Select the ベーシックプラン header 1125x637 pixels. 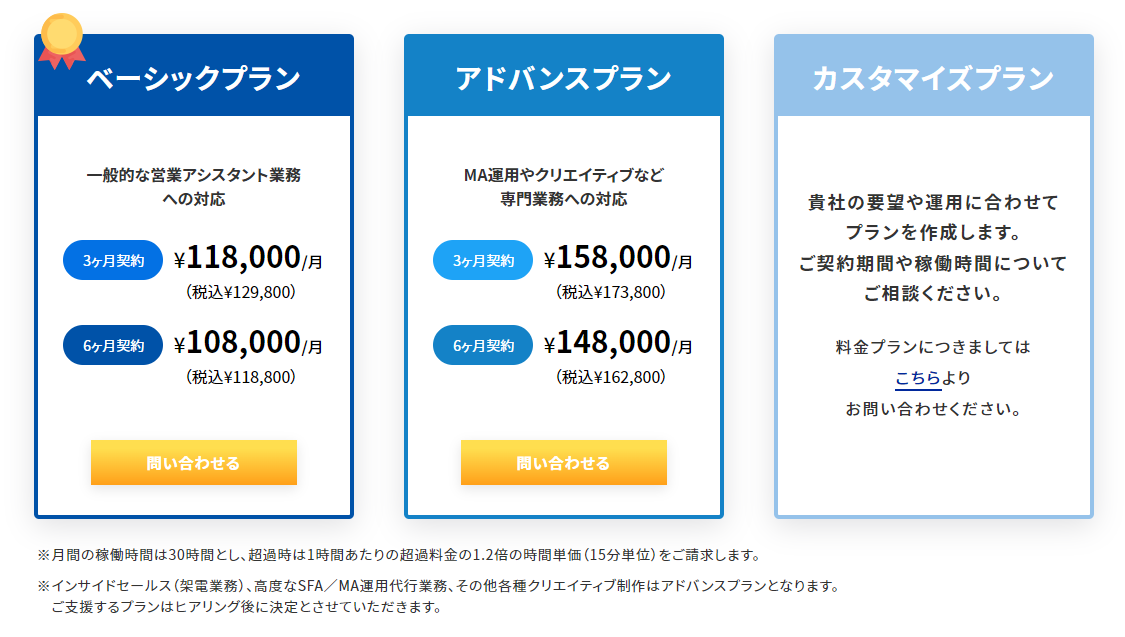click(194, 78)
